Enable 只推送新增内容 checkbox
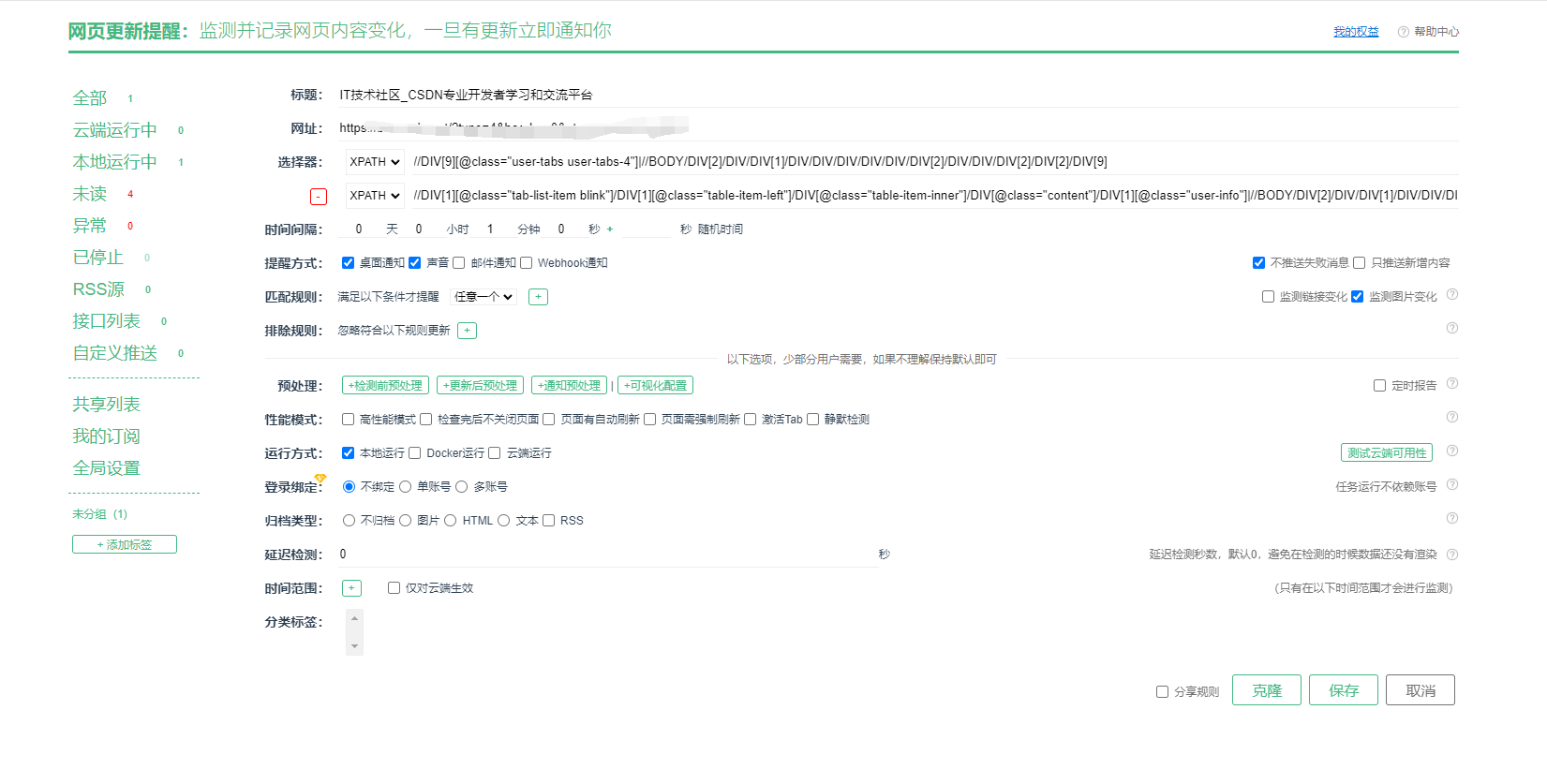1547x784 pixels. click(x=1360, y=263)
